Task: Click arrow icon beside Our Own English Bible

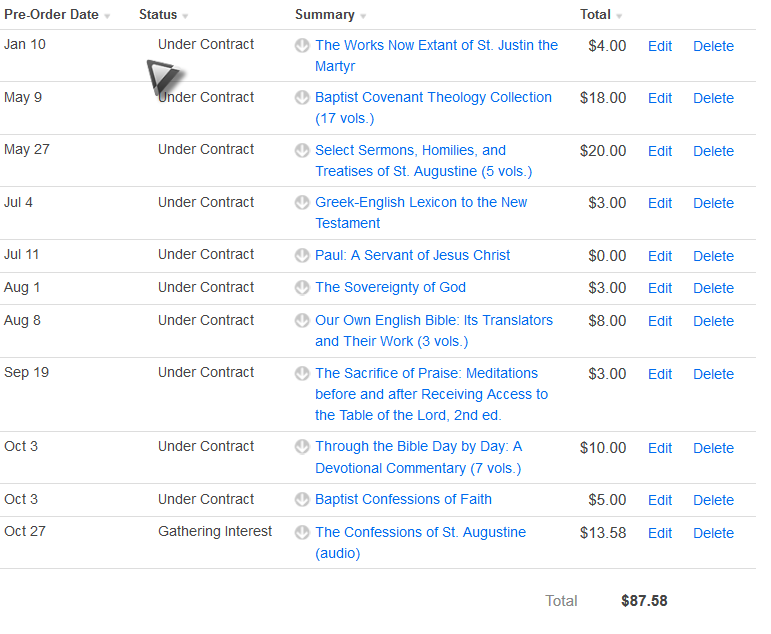Action: [302, 321]
